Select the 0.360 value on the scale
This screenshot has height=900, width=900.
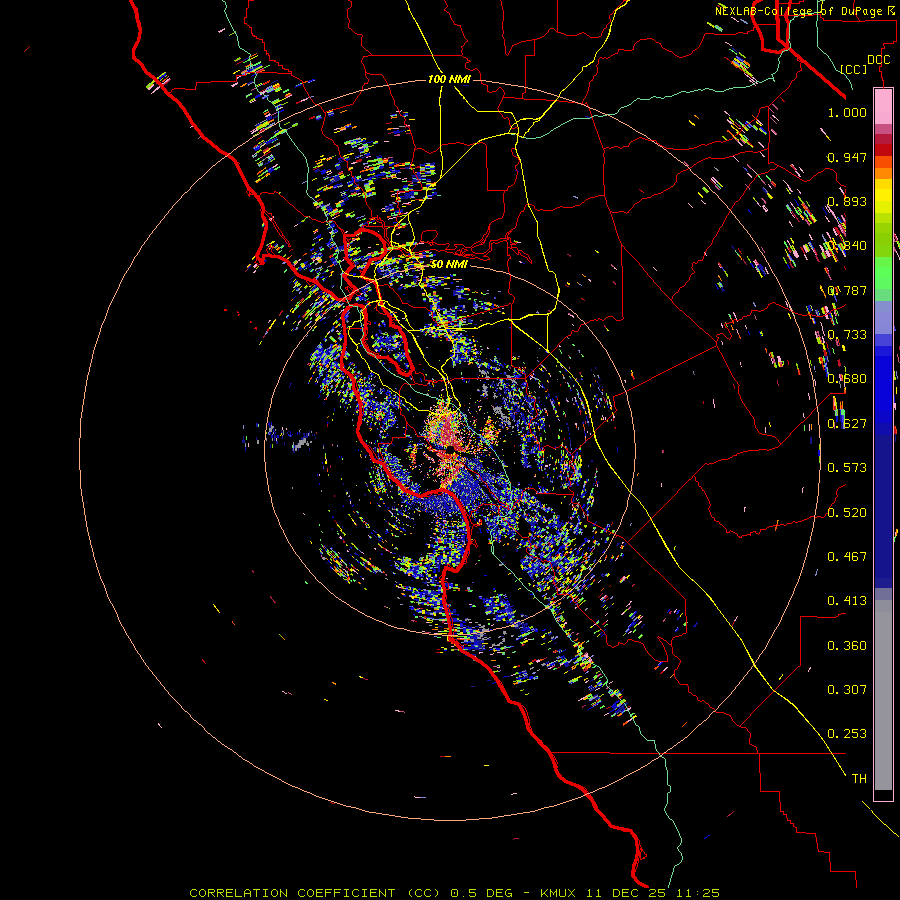[847, 645]
